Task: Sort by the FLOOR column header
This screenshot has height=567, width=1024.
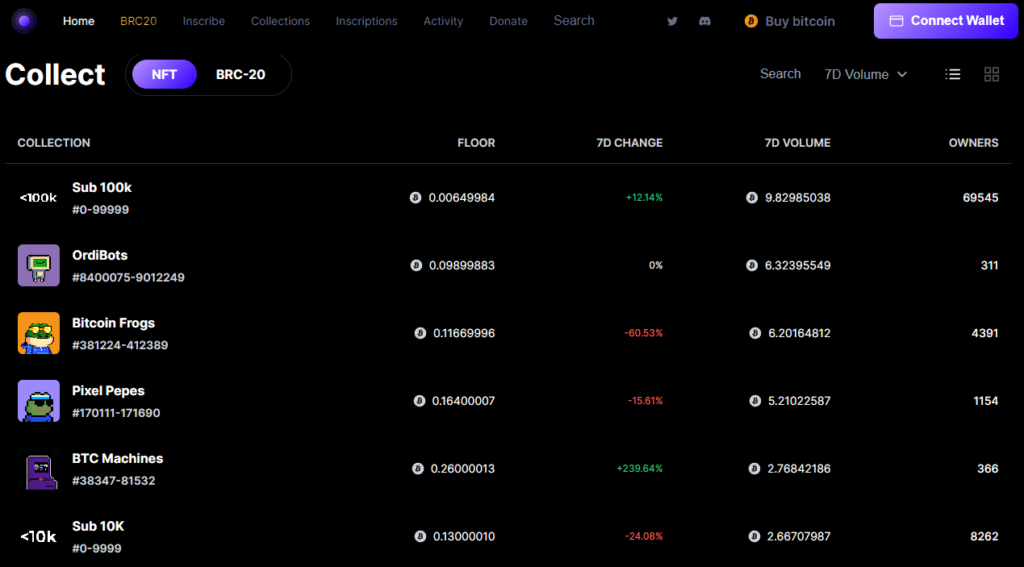Action: pyautogui.click(x=476, y=142)
